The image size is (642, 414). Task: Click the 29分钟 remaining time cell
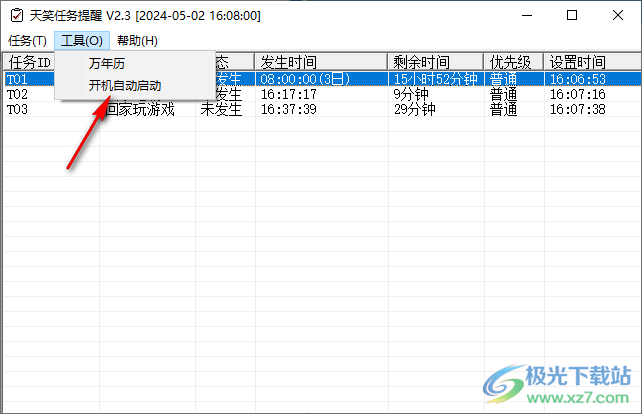tap(415, 109)
